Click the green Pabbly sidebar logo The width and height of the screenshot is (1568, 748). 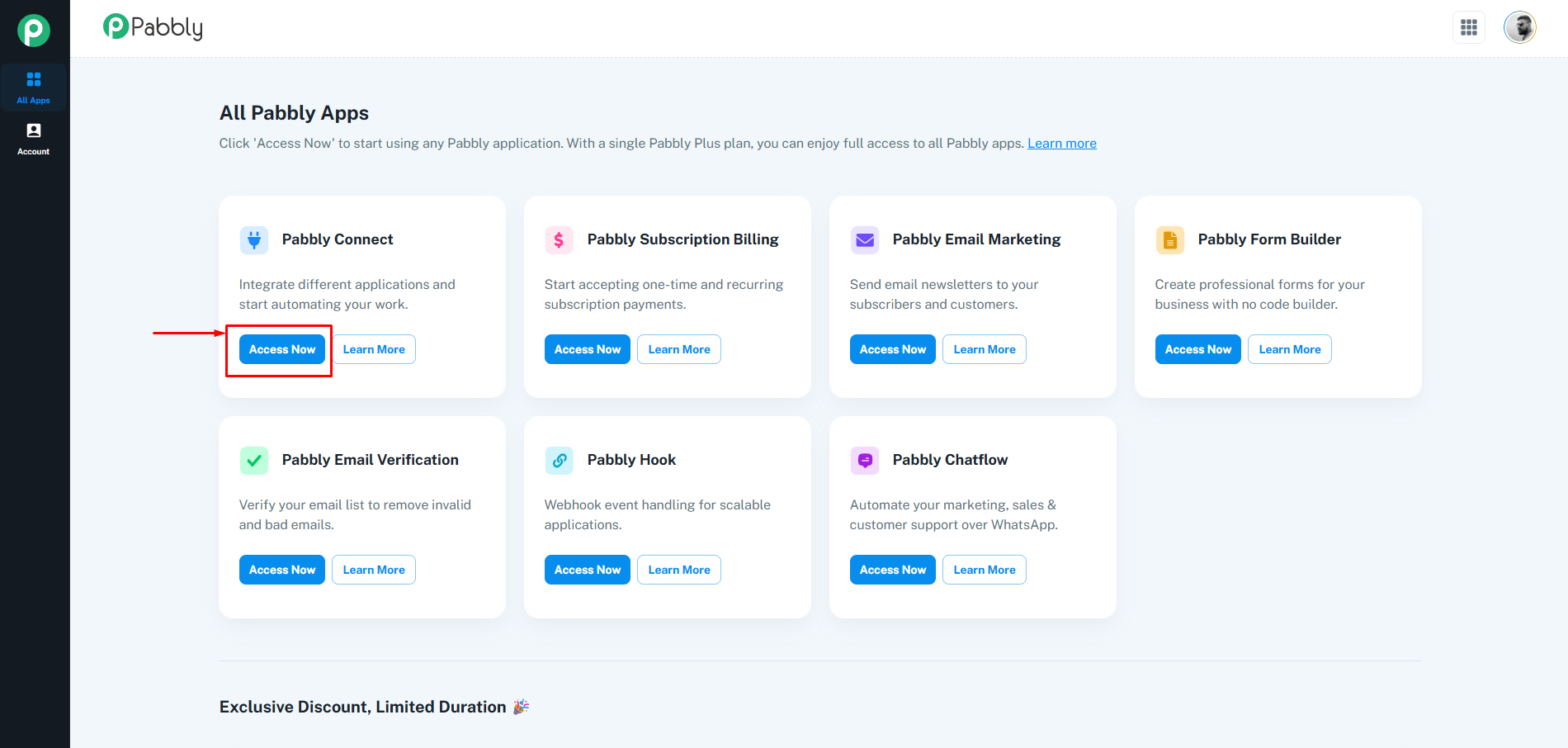pyautogui.click(x=34, y=31)
